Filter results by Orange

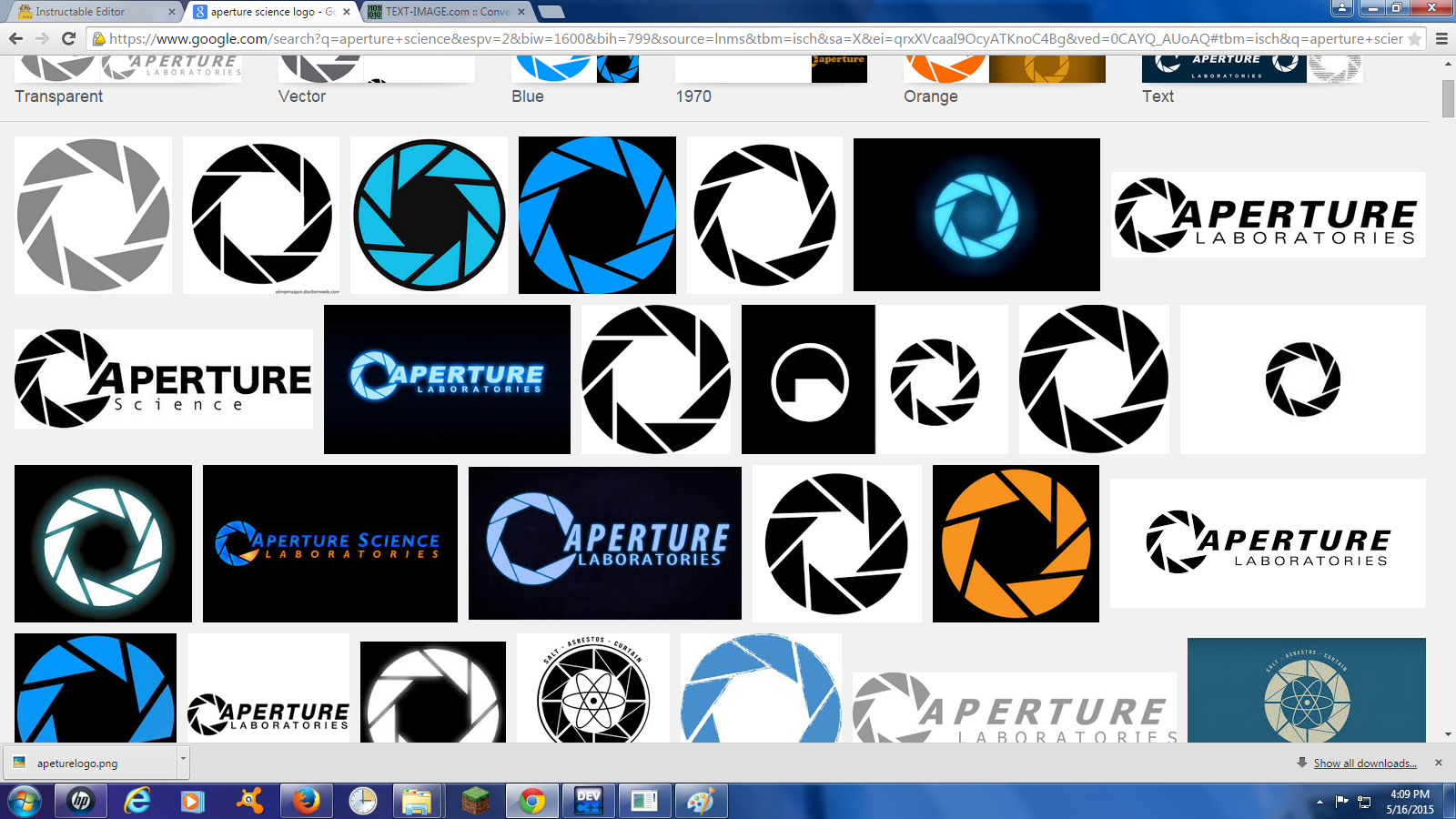tap(931, 96)
